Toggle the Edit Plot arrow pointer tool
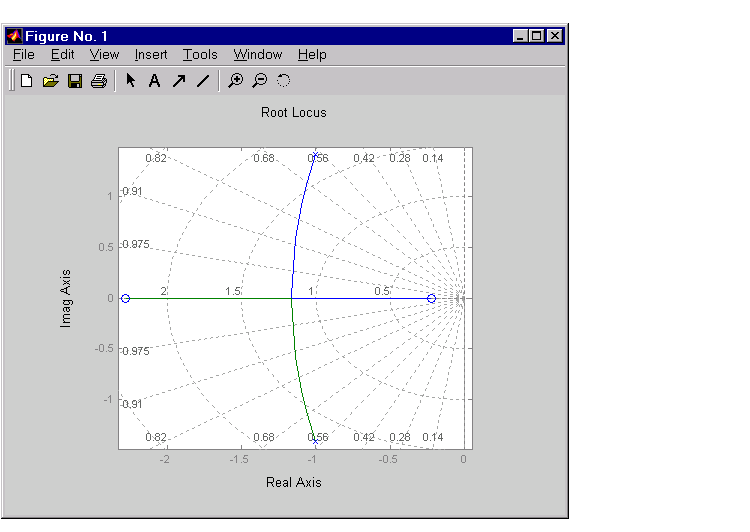This screenshot has width=750, height=532. tap(130, 81)
